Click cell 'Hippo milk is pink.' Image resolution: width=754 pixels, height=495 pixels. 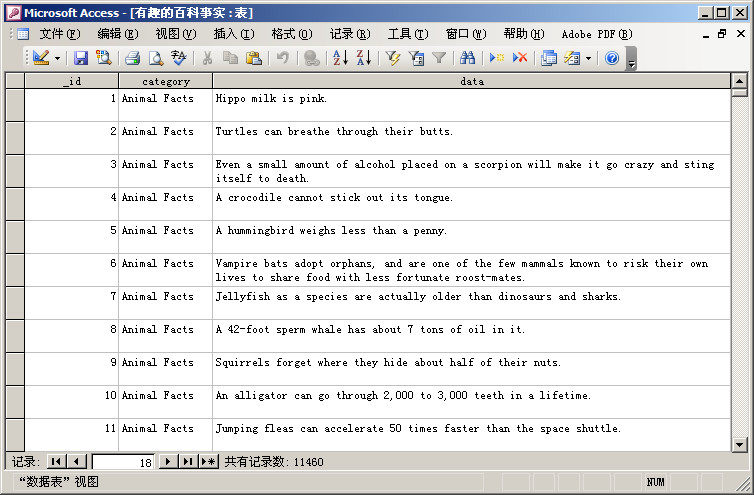[x=471, y=105]
